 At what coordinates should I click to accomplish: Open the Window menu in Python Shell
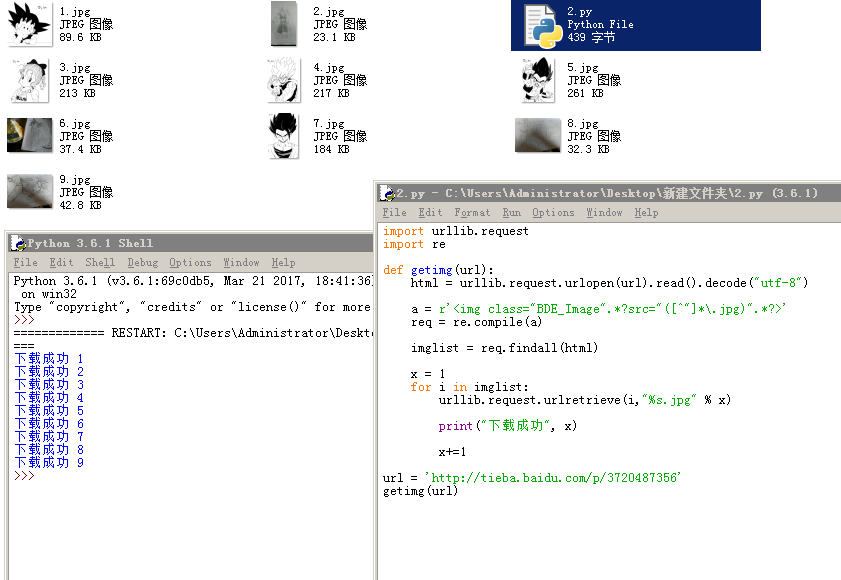pyautogui.click(x=241, y=262)
